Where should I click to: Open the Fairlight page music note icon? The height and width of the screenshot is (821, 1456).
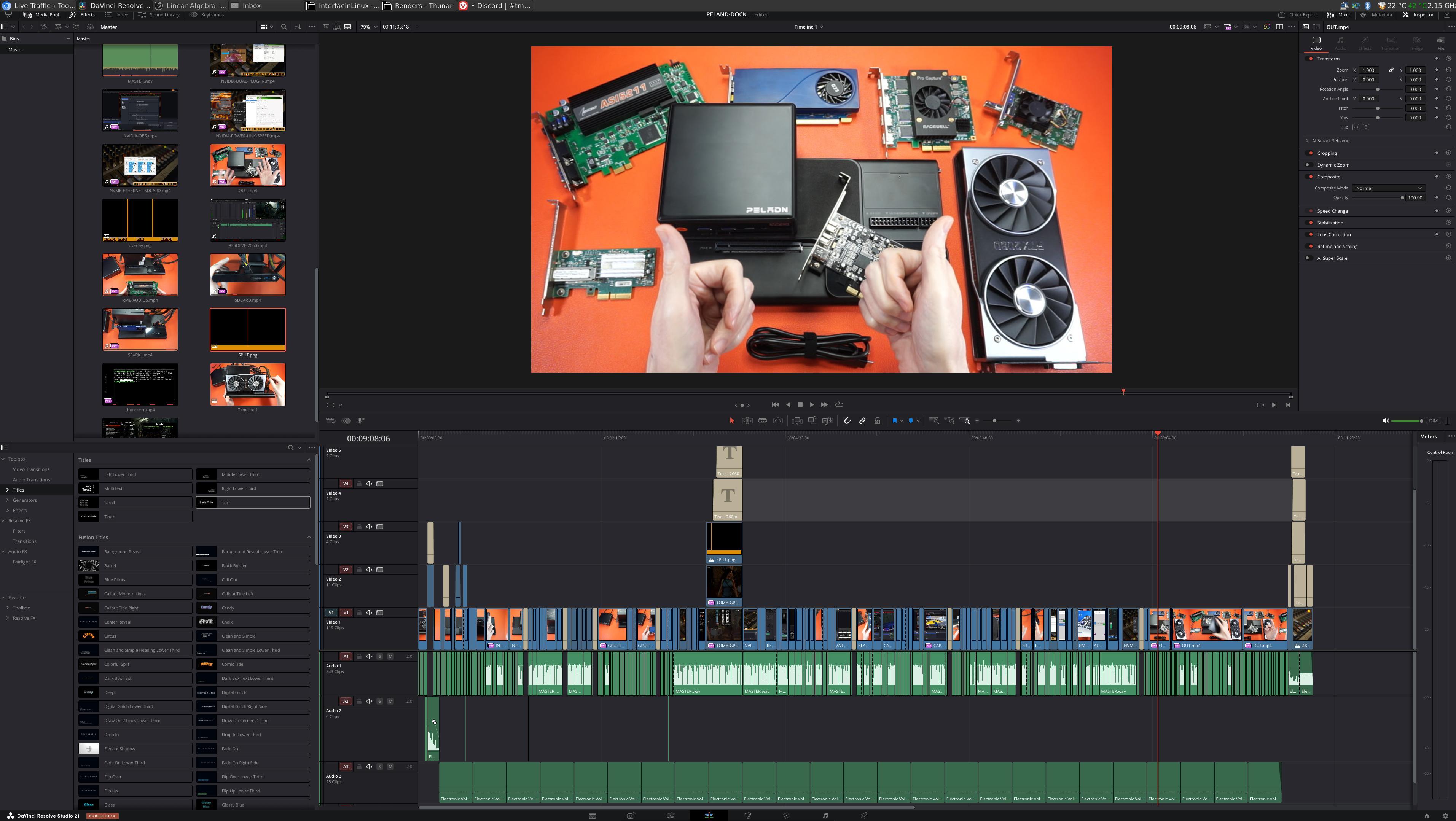tap(825, 815)
